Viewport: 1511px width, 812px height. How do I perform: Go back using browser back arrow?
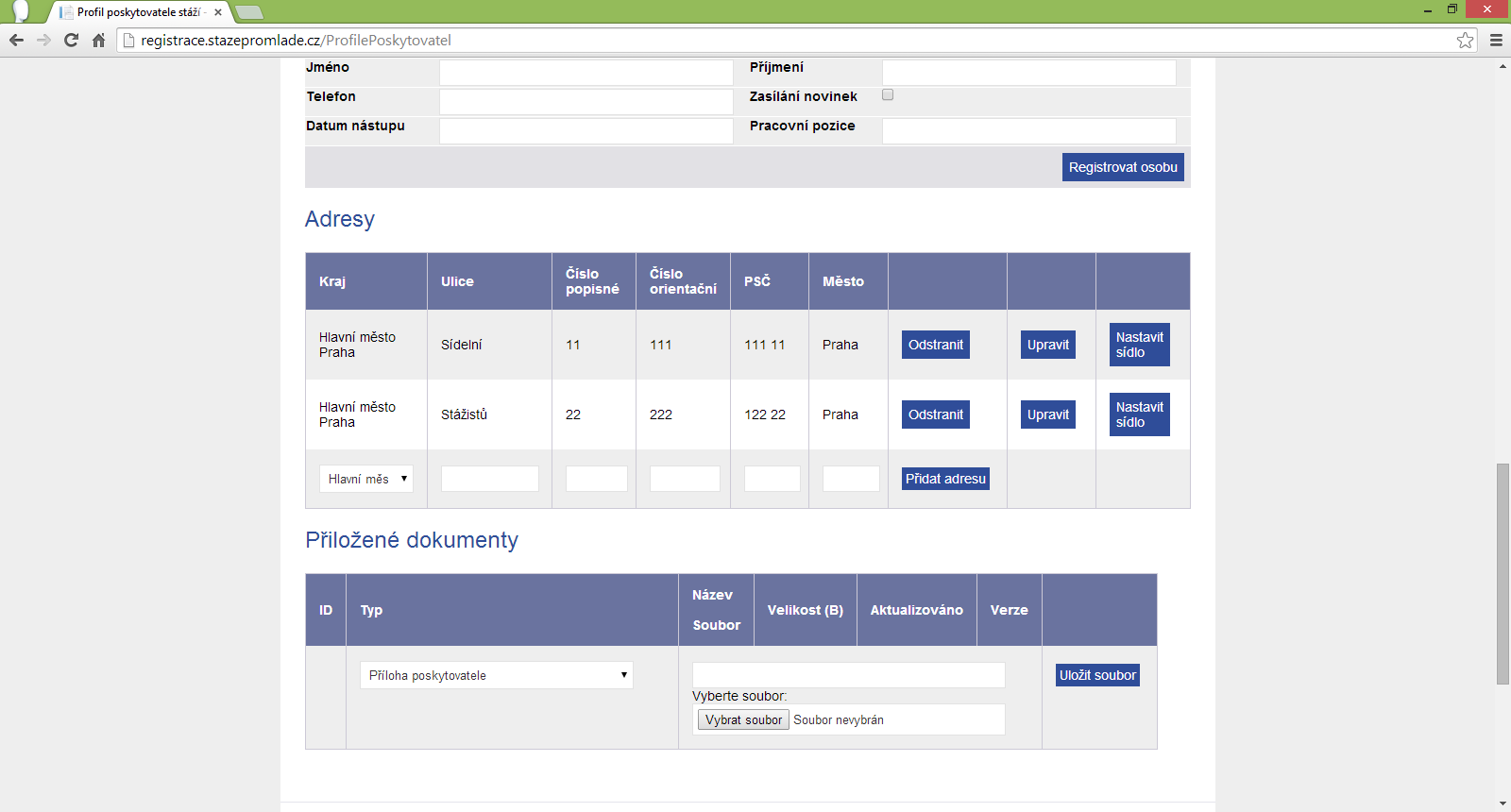(x=16, y=40)
